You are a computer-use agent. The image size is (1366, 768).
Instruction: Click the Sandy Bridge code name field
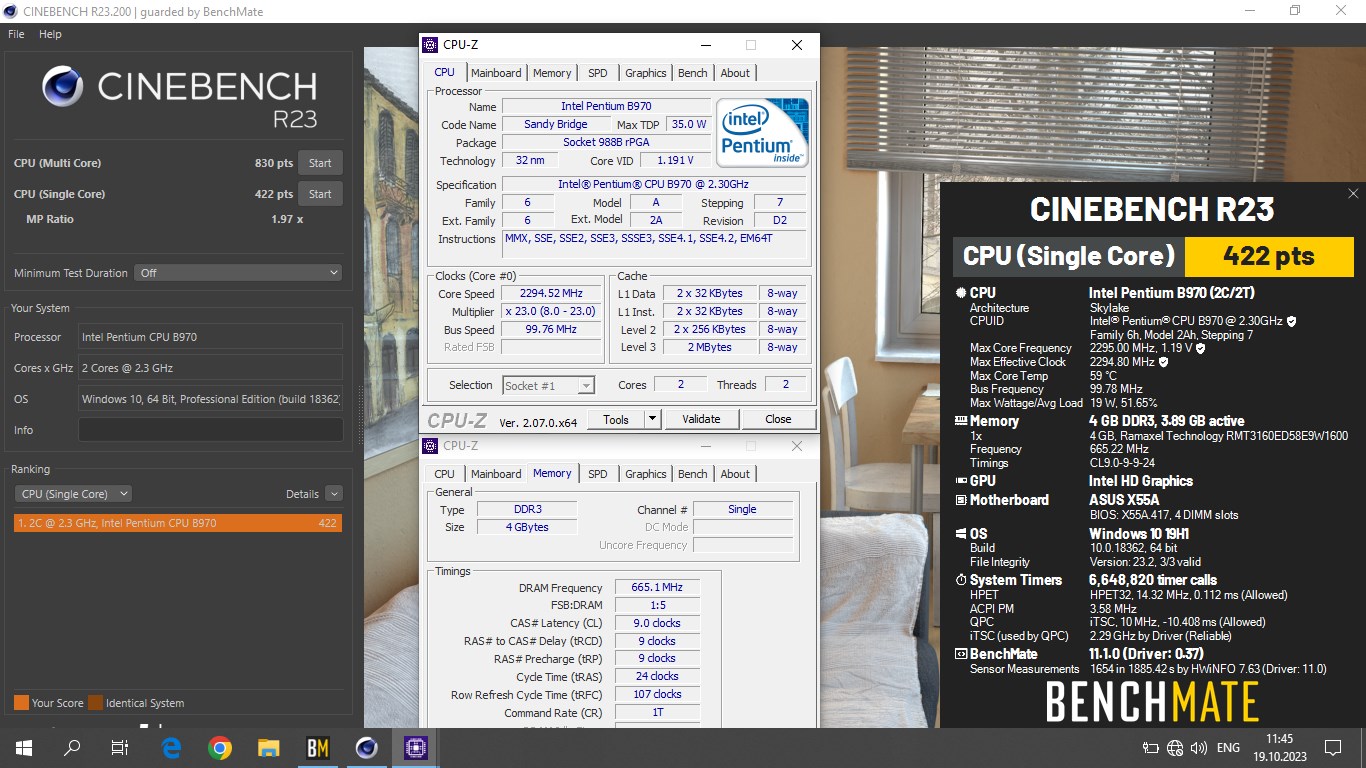click(x=555, y=125)
